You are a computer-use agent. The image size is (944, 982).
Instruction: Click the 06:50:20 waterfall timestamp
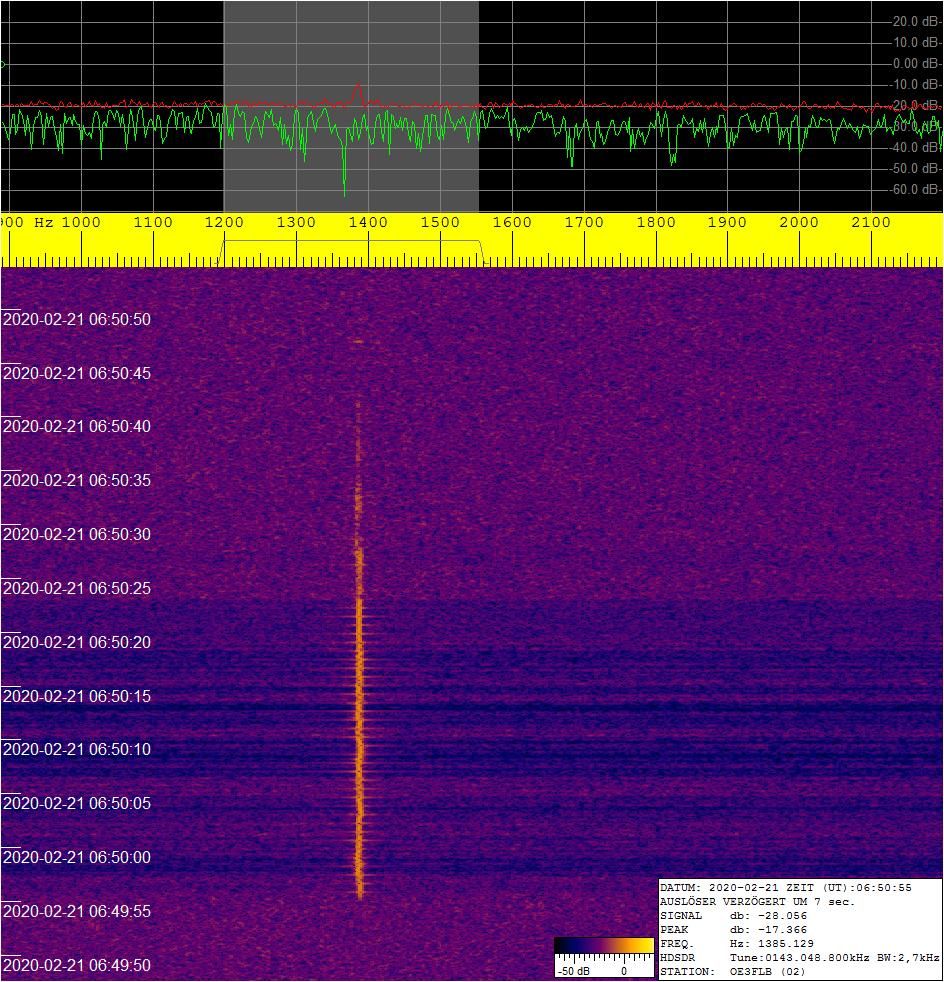[77, 643]
